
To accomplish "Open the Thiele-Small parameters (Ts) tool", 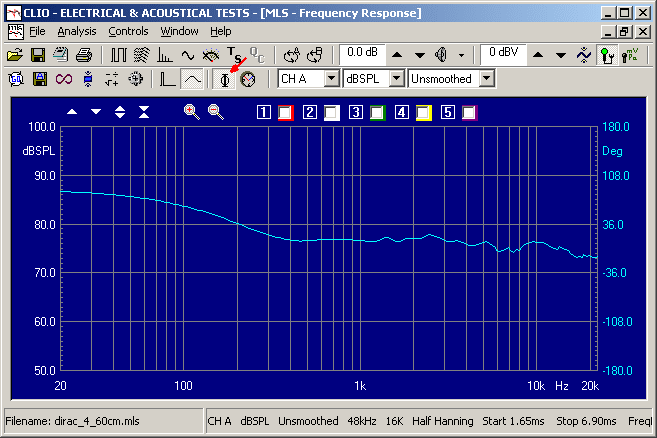I will click(x=233, y=54).
